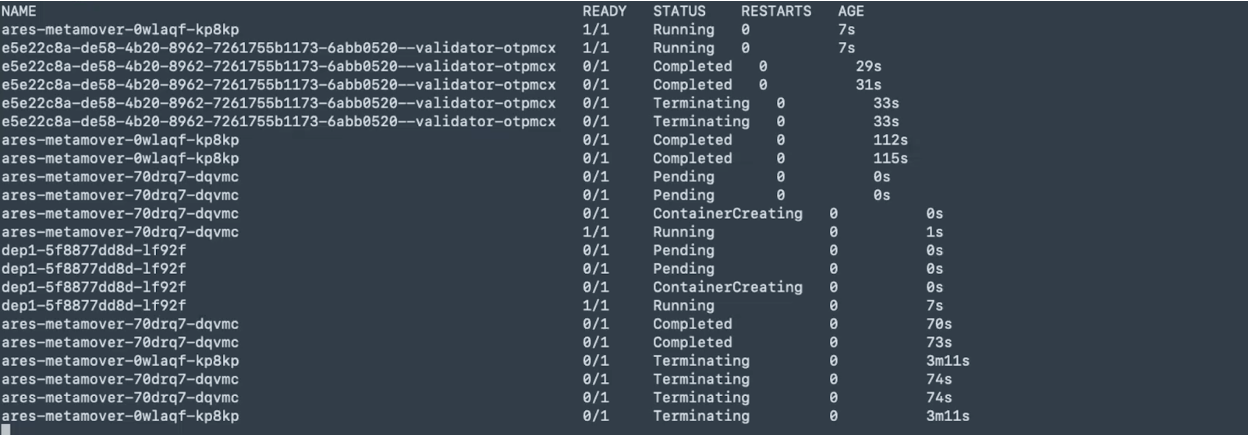Click the last row's 3m11s age
This screenshot has height=436, width=1248.
948,416
